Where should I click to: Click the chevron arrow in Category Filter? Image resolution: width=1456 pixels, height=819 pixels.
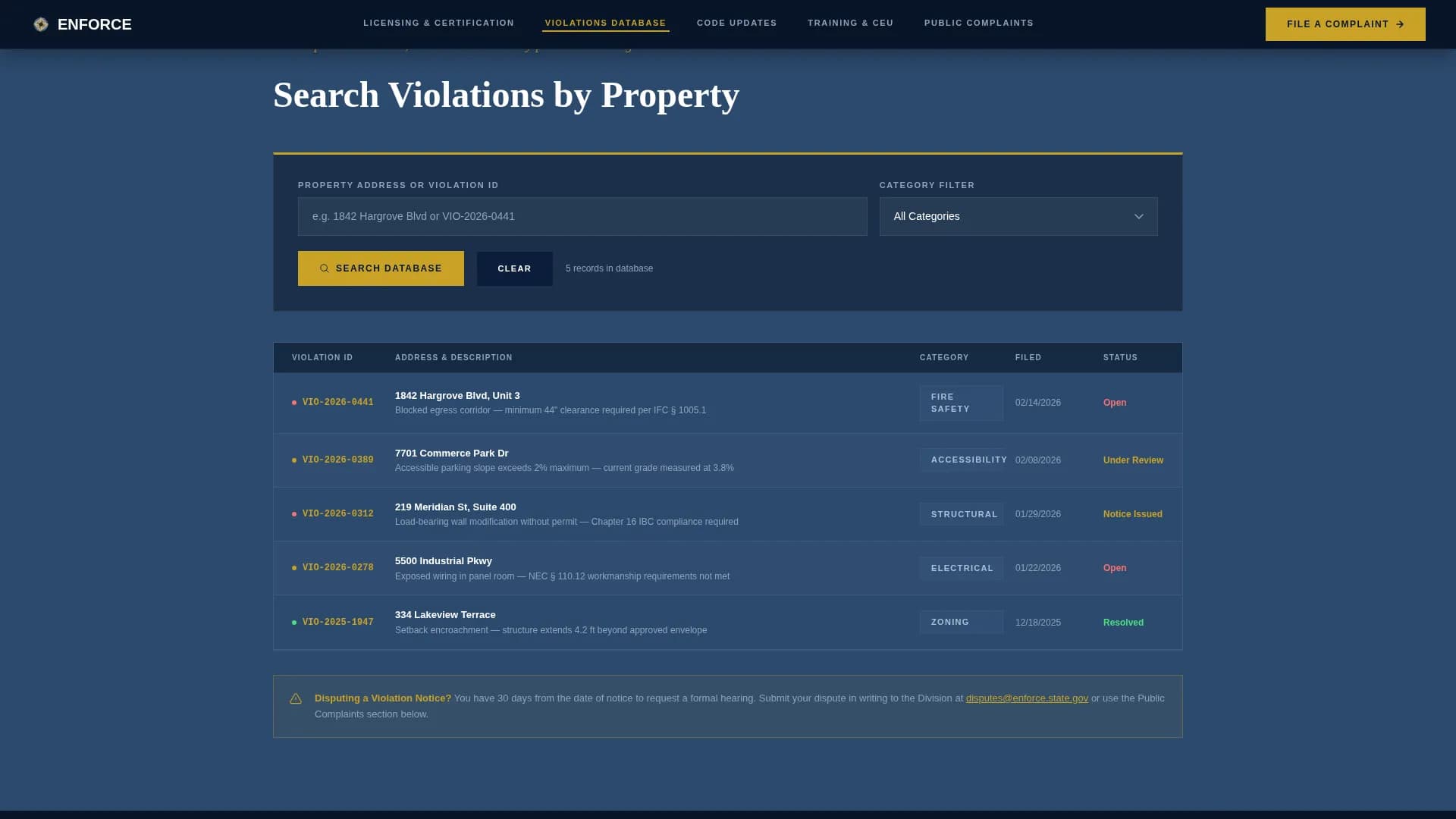click(1138, 217)
